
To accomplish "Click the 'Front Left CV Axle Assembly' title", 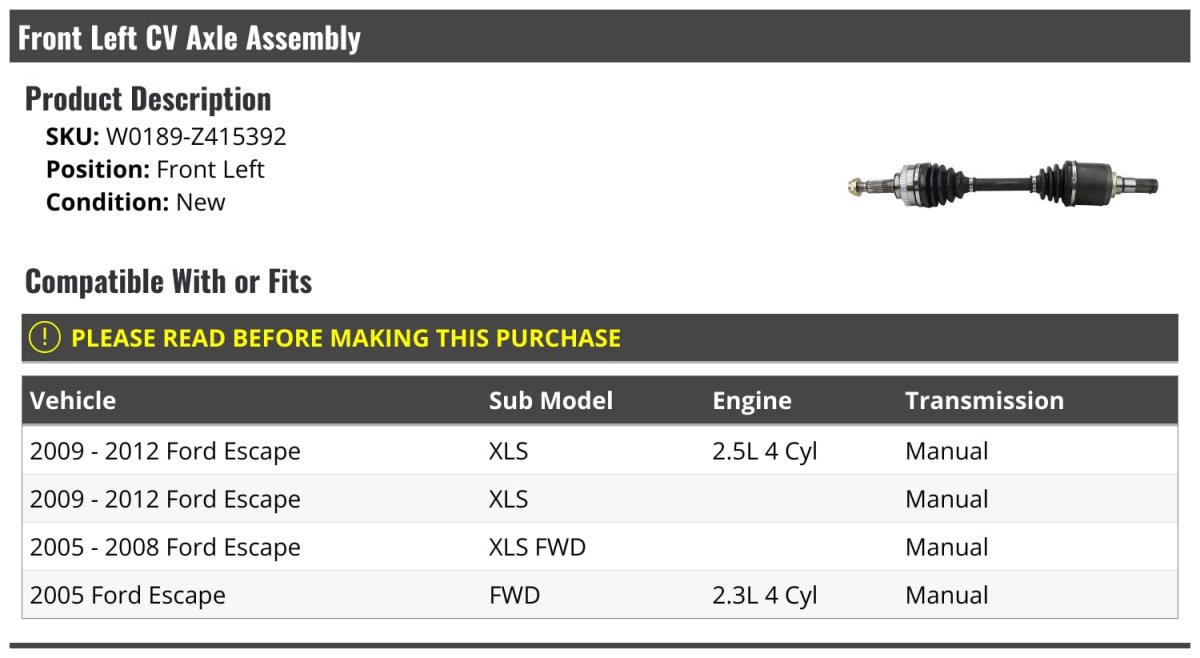I will (190, 38).
